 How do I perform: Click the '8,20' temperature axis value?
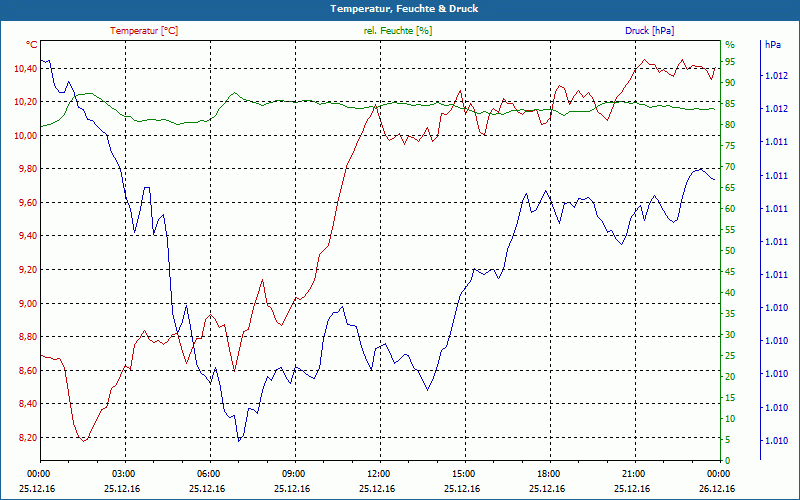pos(27,438)
